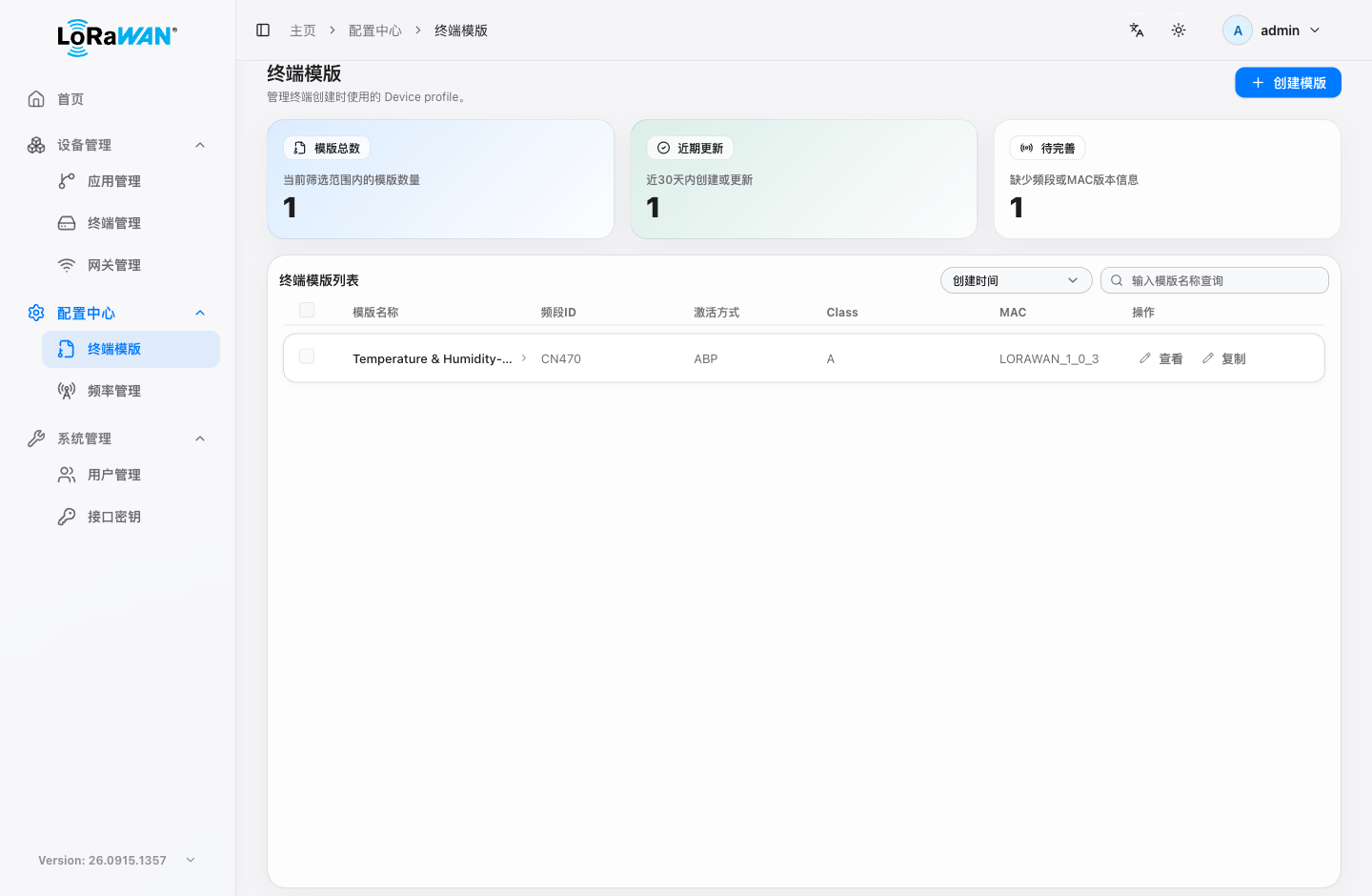The width and height of the screenshot is (1372, 896).
Task: Expand the Temperature & Humidity row chevron
Action: pos(524,358)
